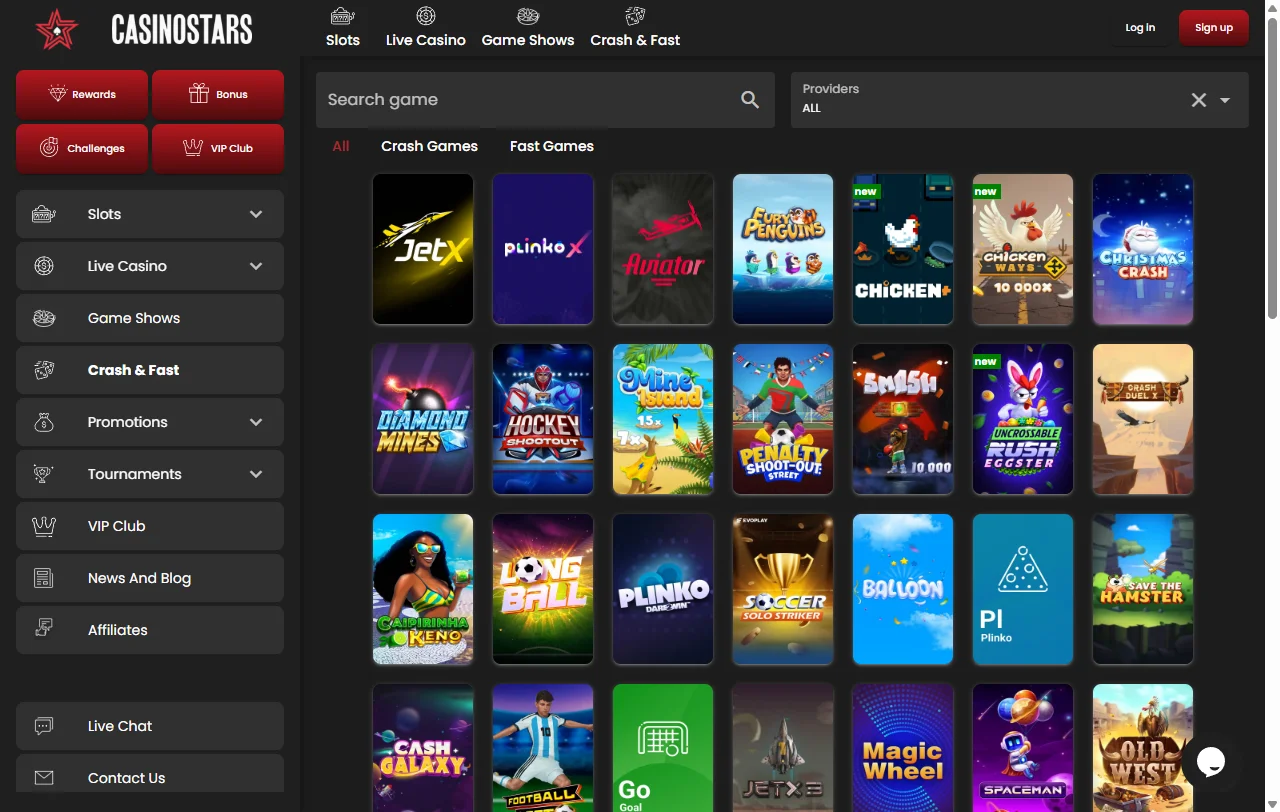Open the Balloon game tile
The width and height of the screenshot is (1280, 812).
pyautogui.click(x=903, y=589)
